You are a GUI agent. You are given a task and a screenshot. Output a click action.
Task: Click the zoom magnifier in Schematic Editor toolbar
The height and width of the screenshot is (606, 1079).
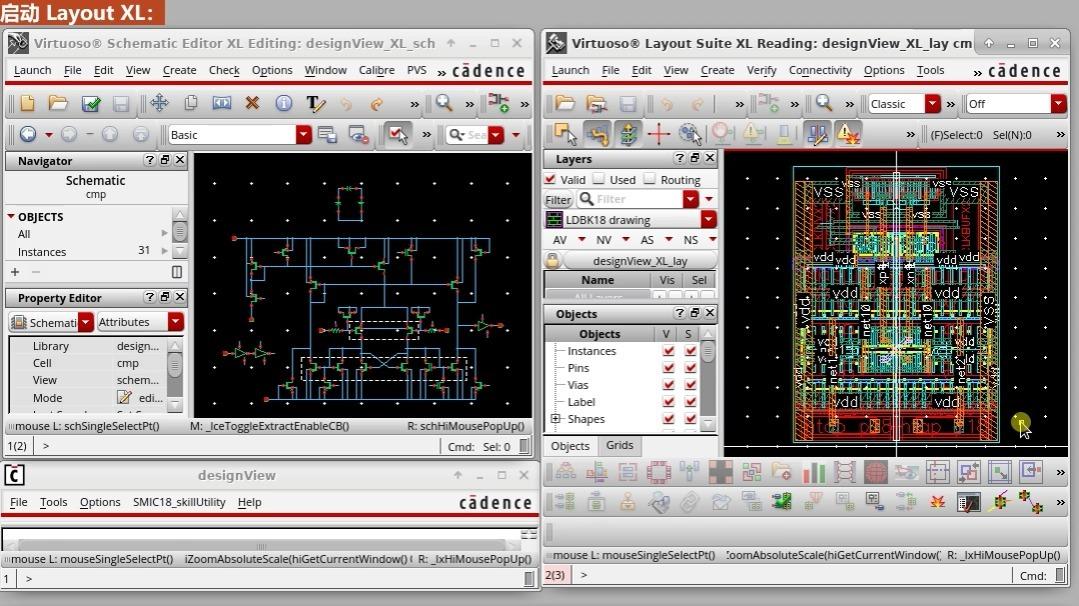point(444,103)
